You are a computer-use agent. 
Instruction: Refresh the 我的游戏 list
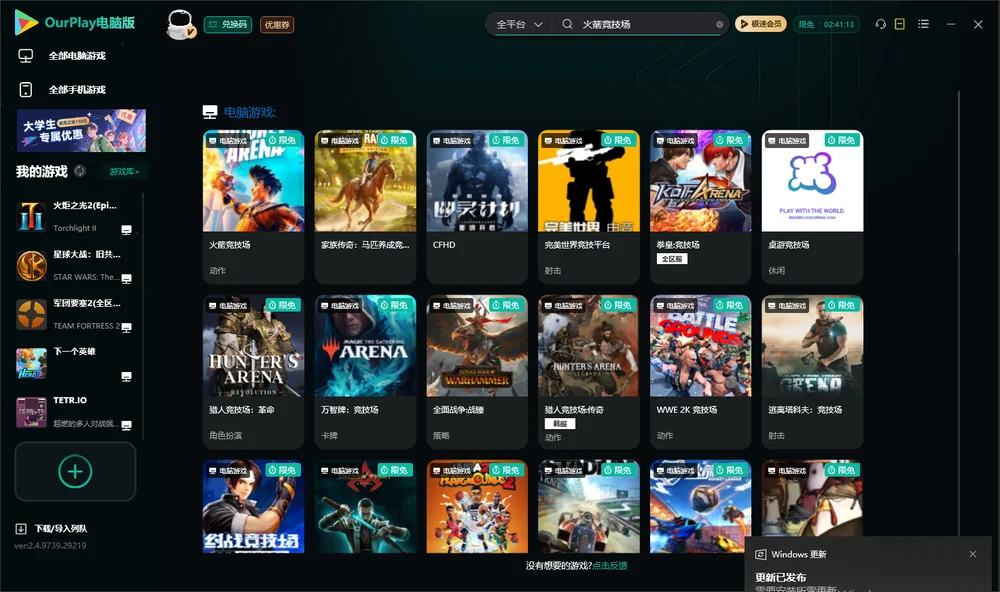(x=80, y=171)
